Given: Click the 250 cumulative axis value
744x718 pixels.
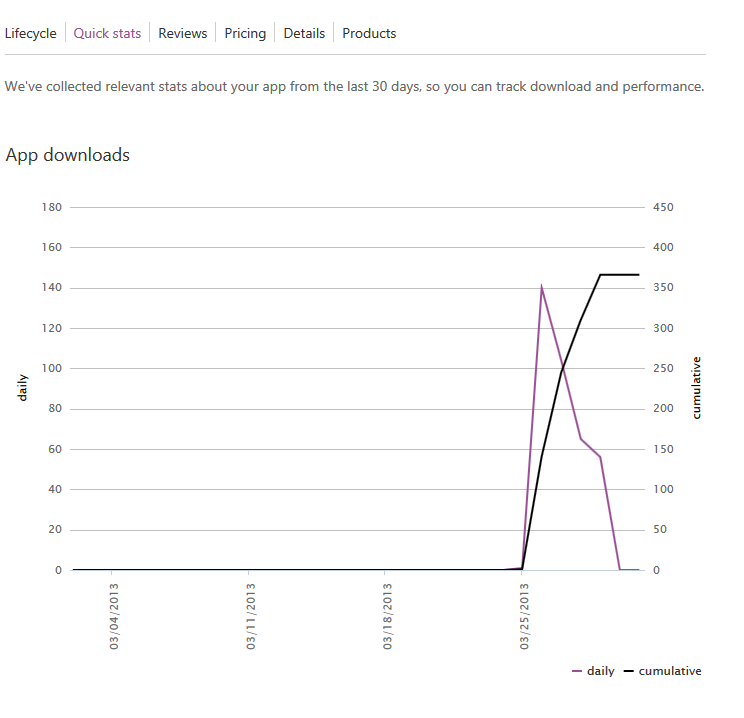Looking at the screenshot, I should click(663, 368).
